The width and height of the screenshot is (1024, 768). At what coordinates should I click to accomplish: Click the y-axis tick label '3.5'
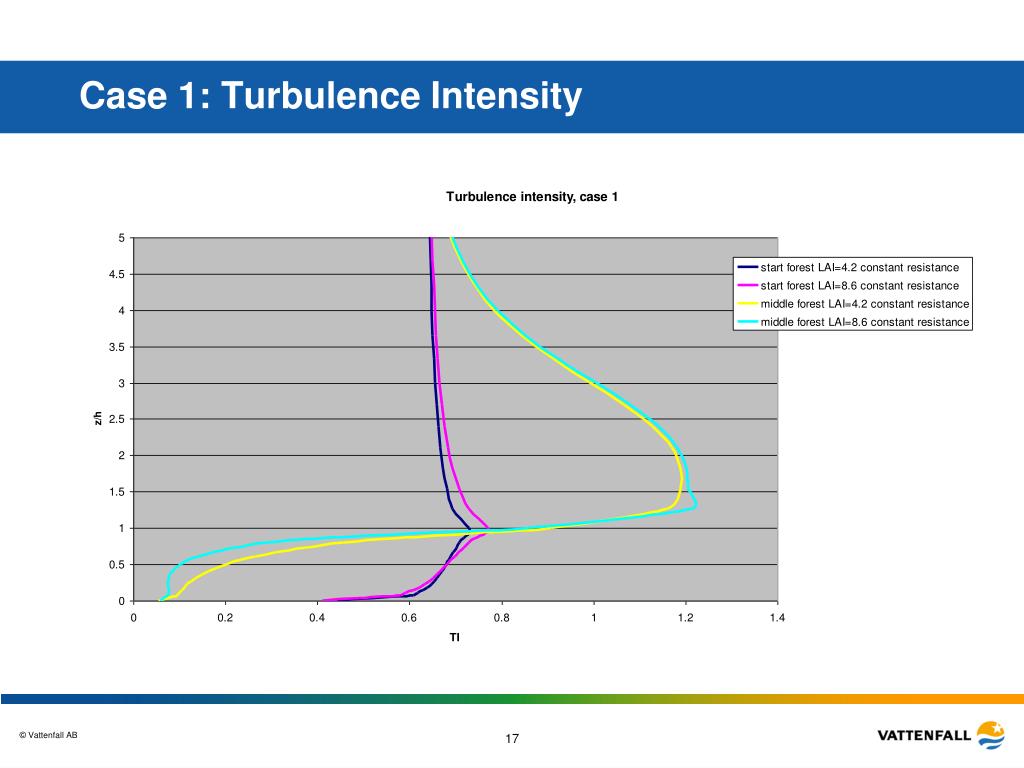coord(117,347)
